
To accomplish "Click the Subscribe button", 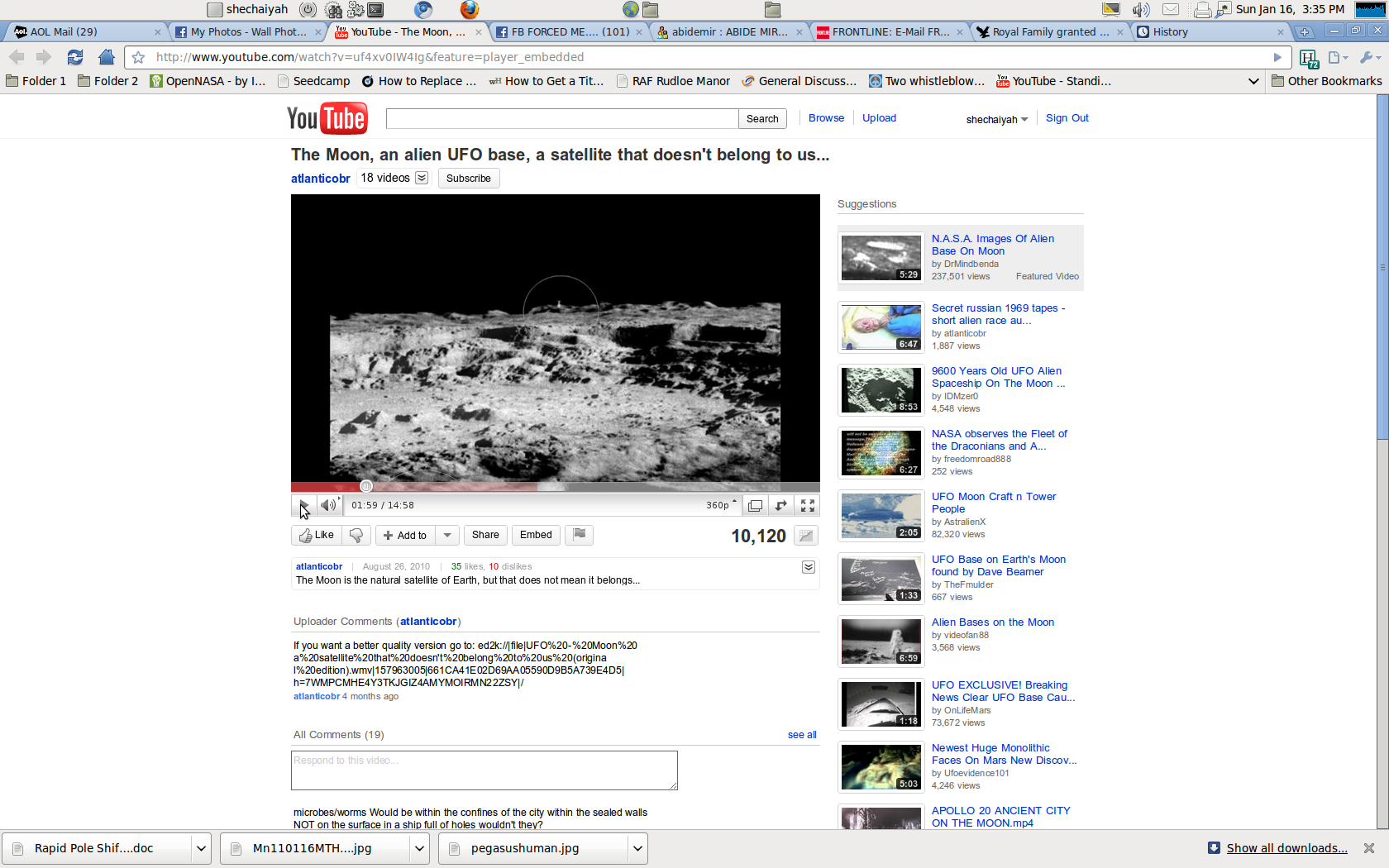I will tap(469, 178).
